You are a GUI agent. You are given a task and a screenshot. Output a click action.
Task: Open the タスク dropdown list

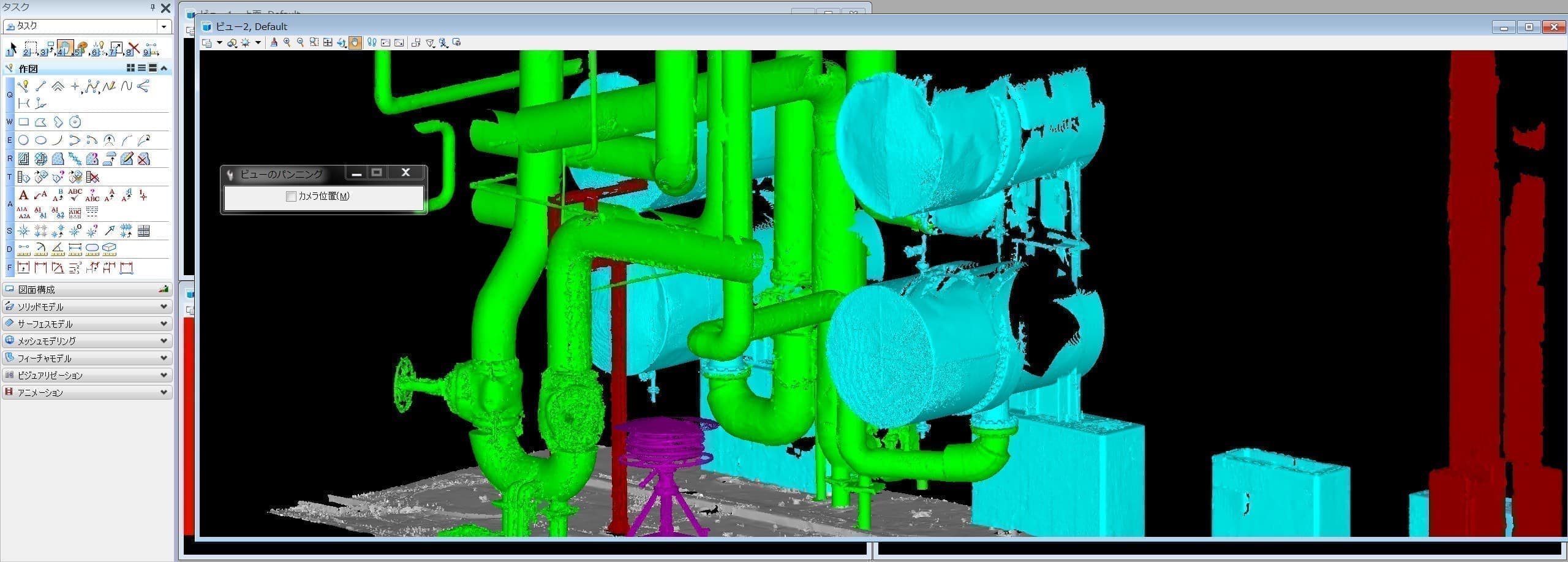[164, 26]
